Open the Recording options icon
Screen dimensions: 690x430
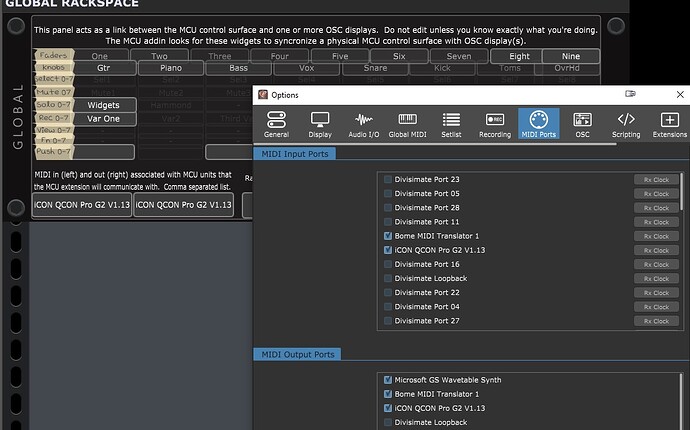pos(495,124)
